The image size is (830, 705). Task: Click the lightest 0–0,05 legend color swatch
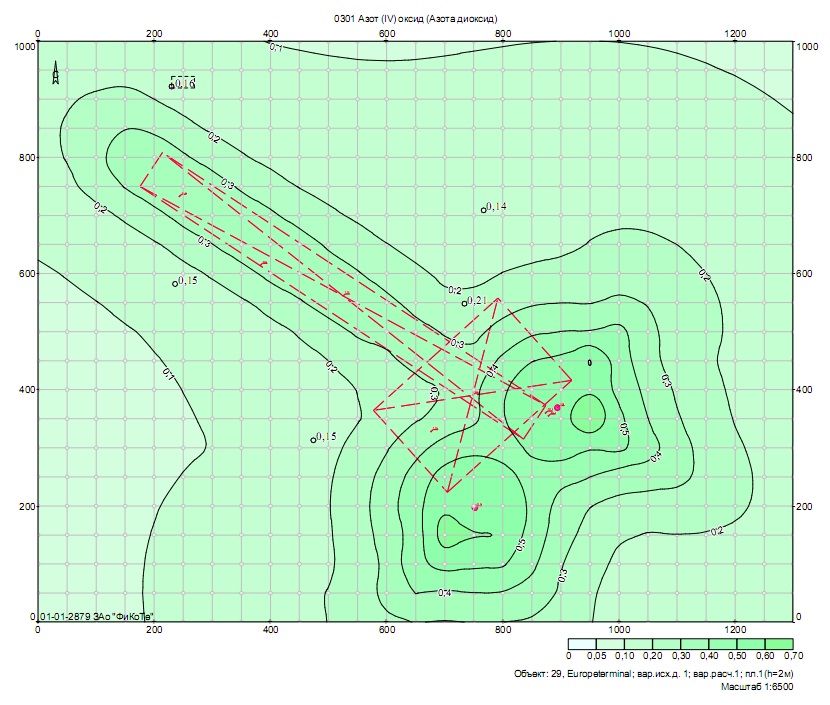[582, 644]
